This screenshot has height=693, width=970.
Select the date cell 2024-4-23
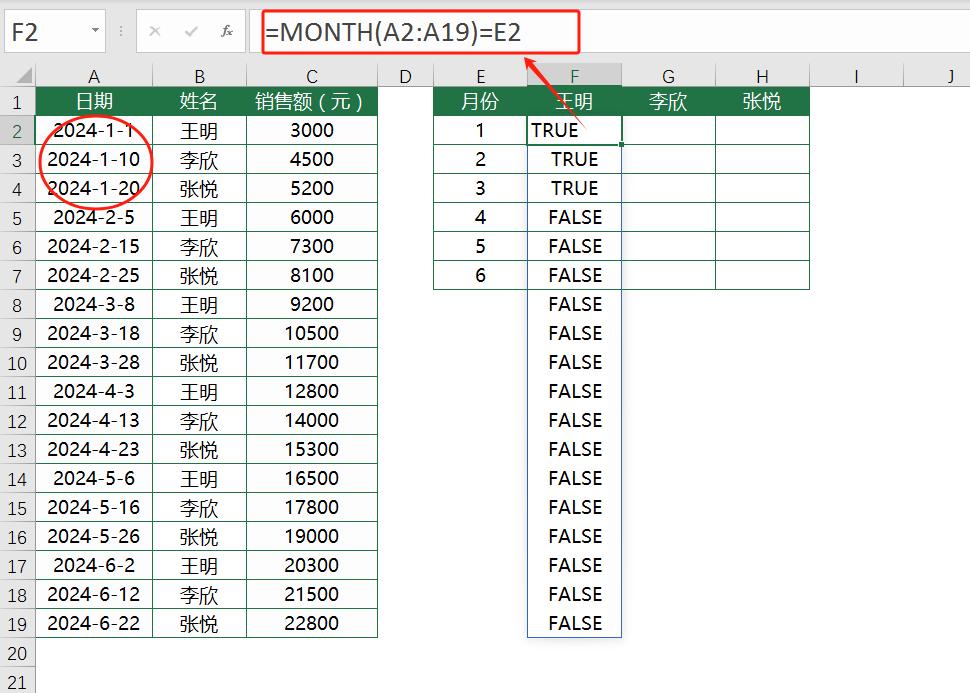[94, 449]
